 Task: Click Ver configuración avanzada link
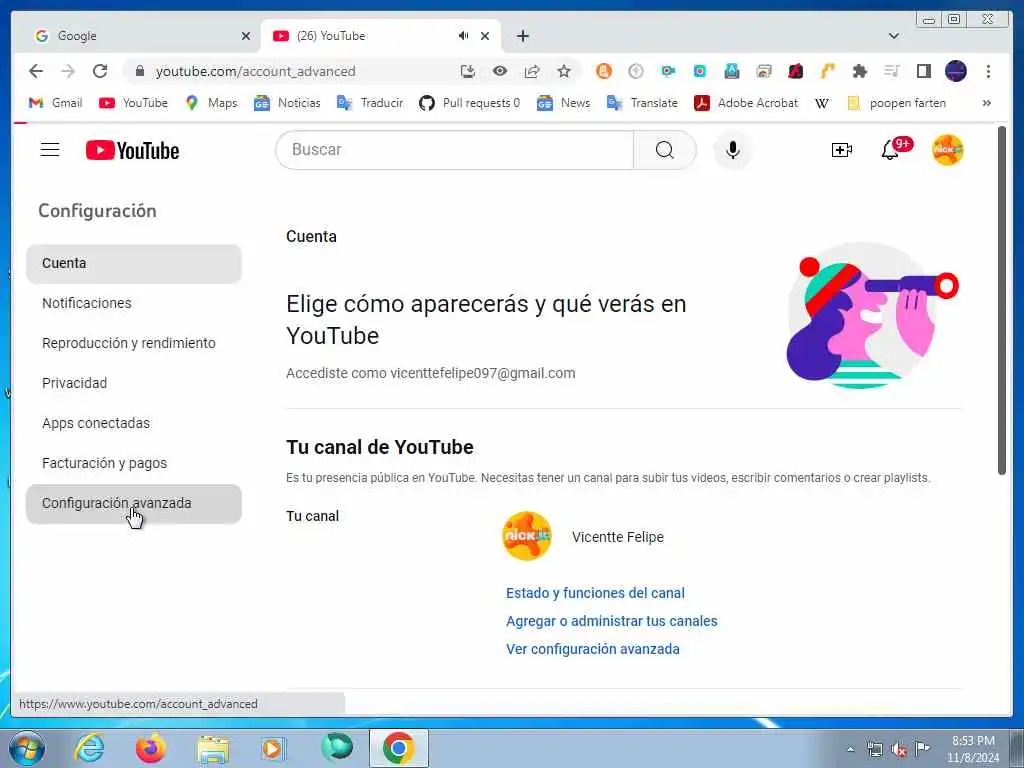592,649
